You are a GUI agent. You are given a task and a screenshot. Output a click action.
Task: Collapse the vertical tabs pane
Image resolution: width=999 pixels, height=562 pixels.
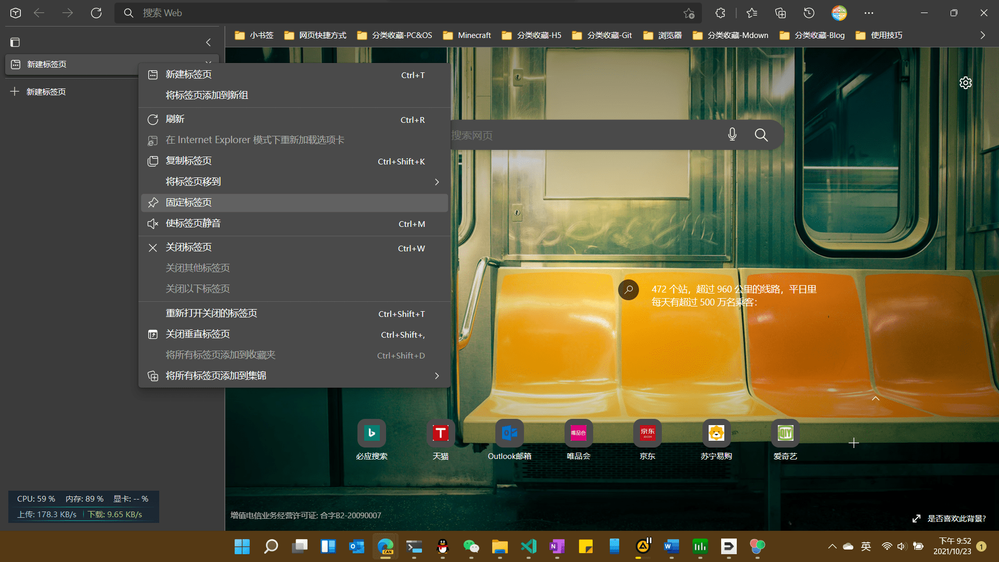click(x=208, y=42)
